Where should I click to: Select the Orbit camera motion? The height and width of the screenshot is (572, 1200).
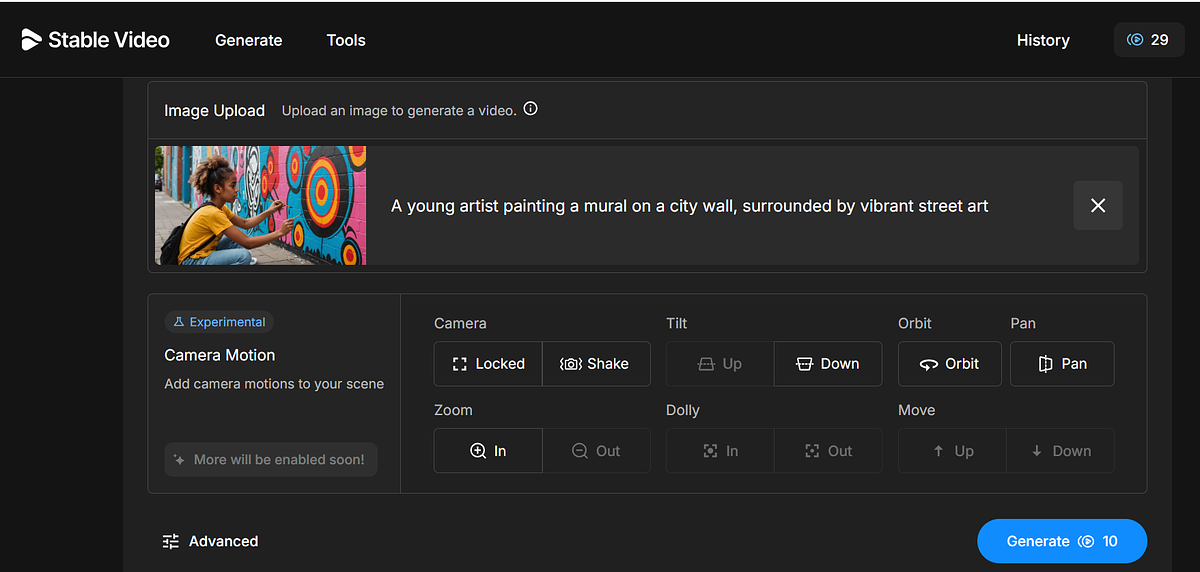click(x=950, y=364)
